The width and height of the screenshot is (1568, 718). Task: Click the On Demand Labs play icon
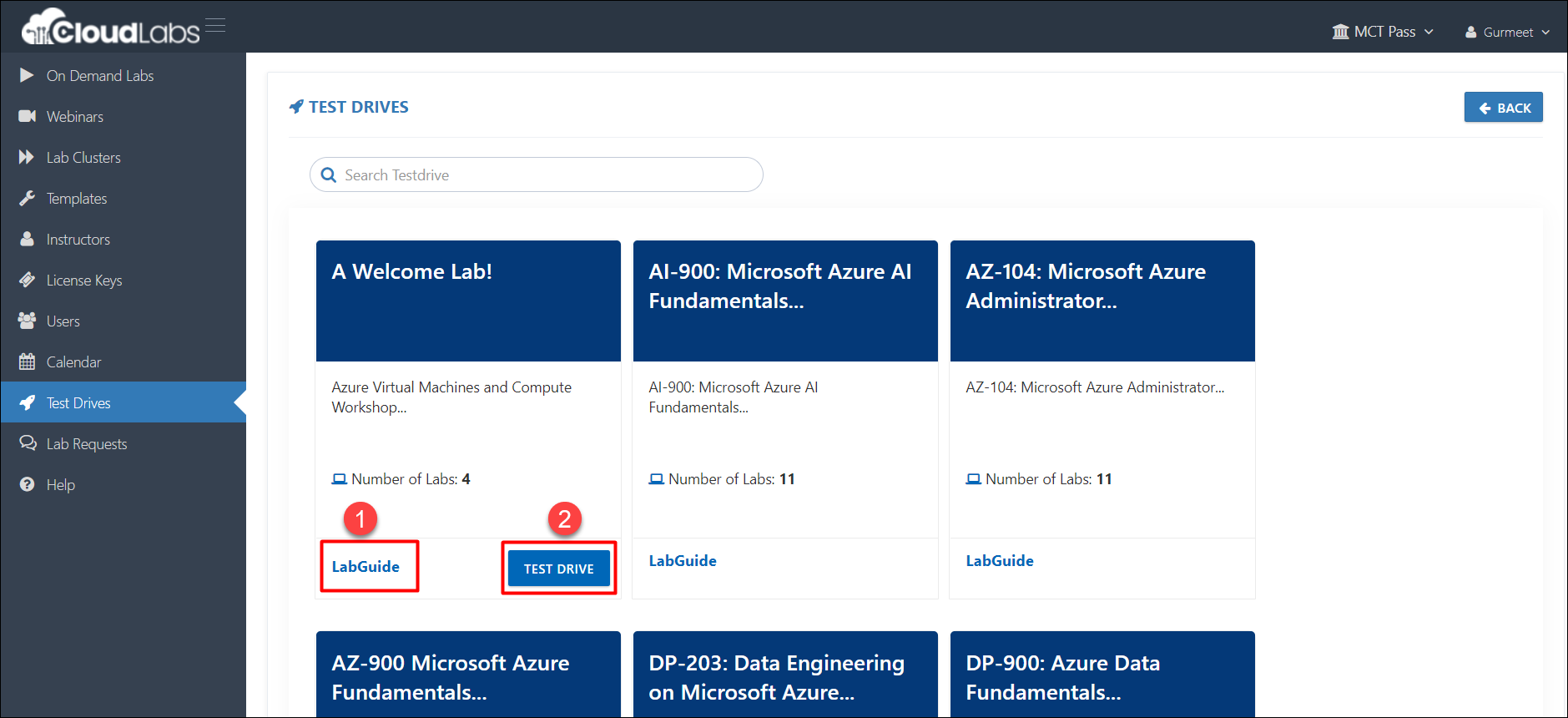(x=27, y=75)
